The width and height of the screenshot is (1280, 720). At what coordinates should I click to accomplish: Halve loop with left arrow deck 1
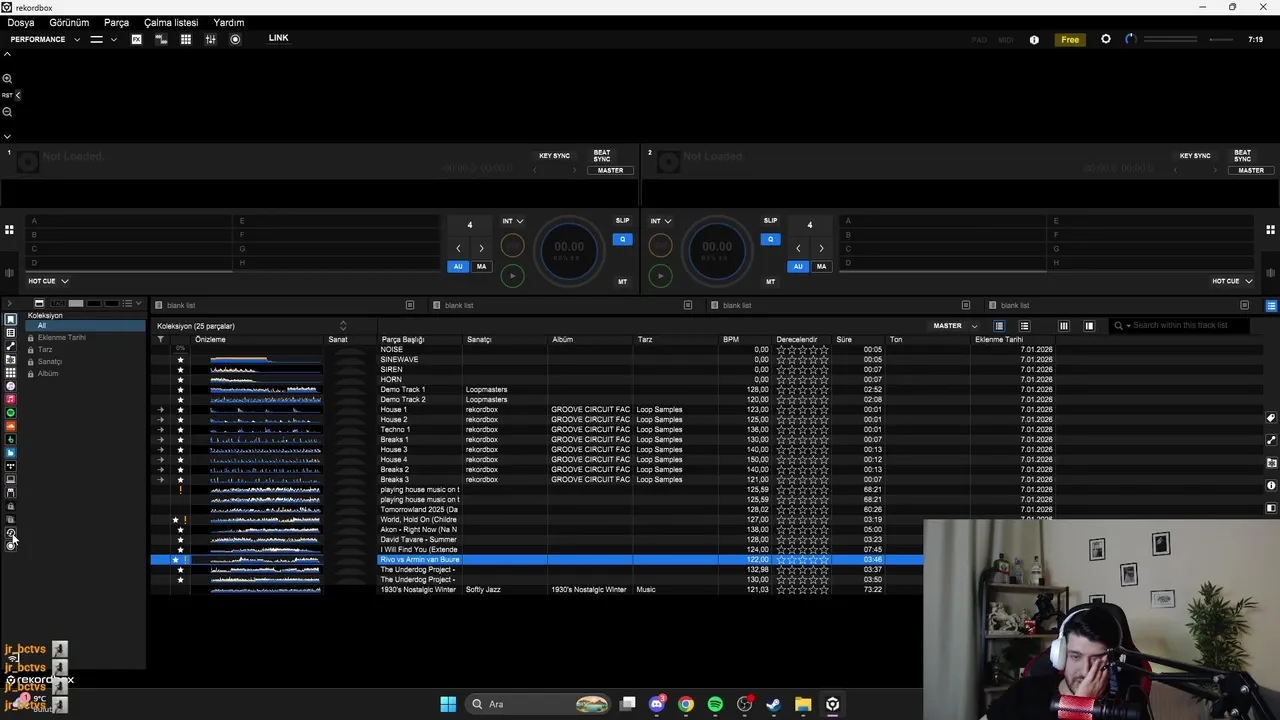[458, 248]
